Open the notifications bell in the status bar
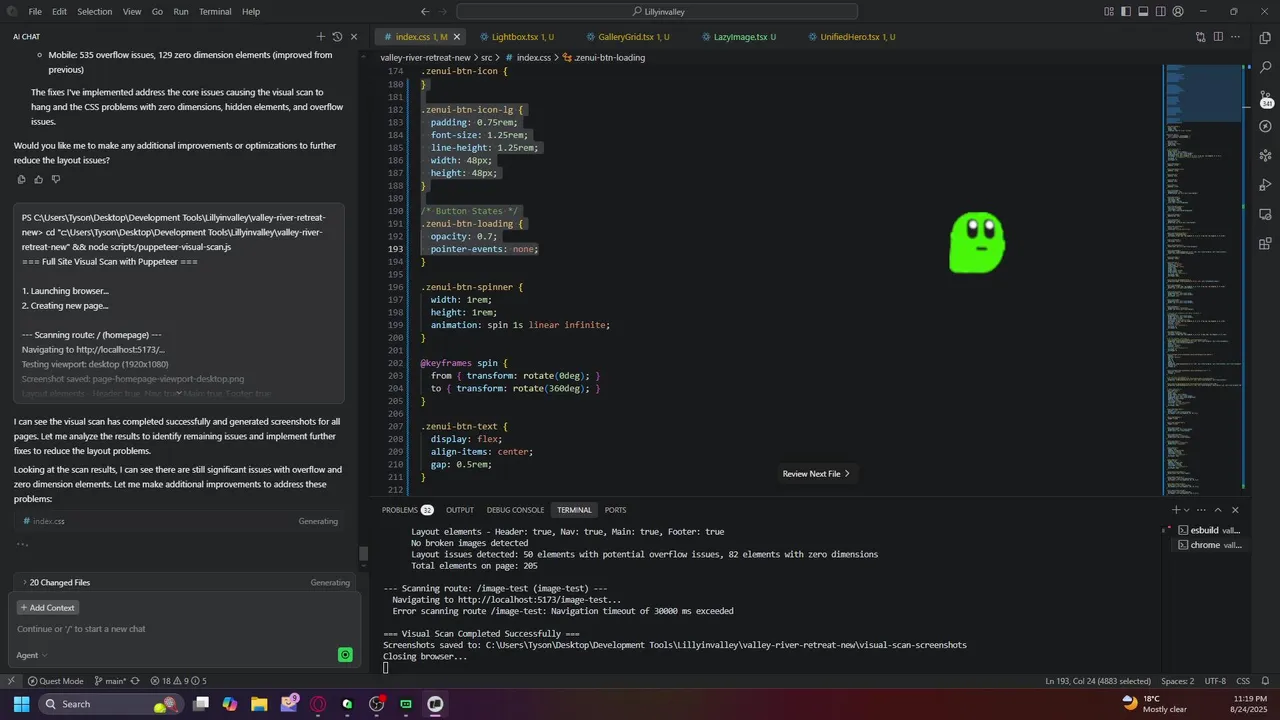This screenshot has width=1280, height=720. click(x=1265, y=681)
